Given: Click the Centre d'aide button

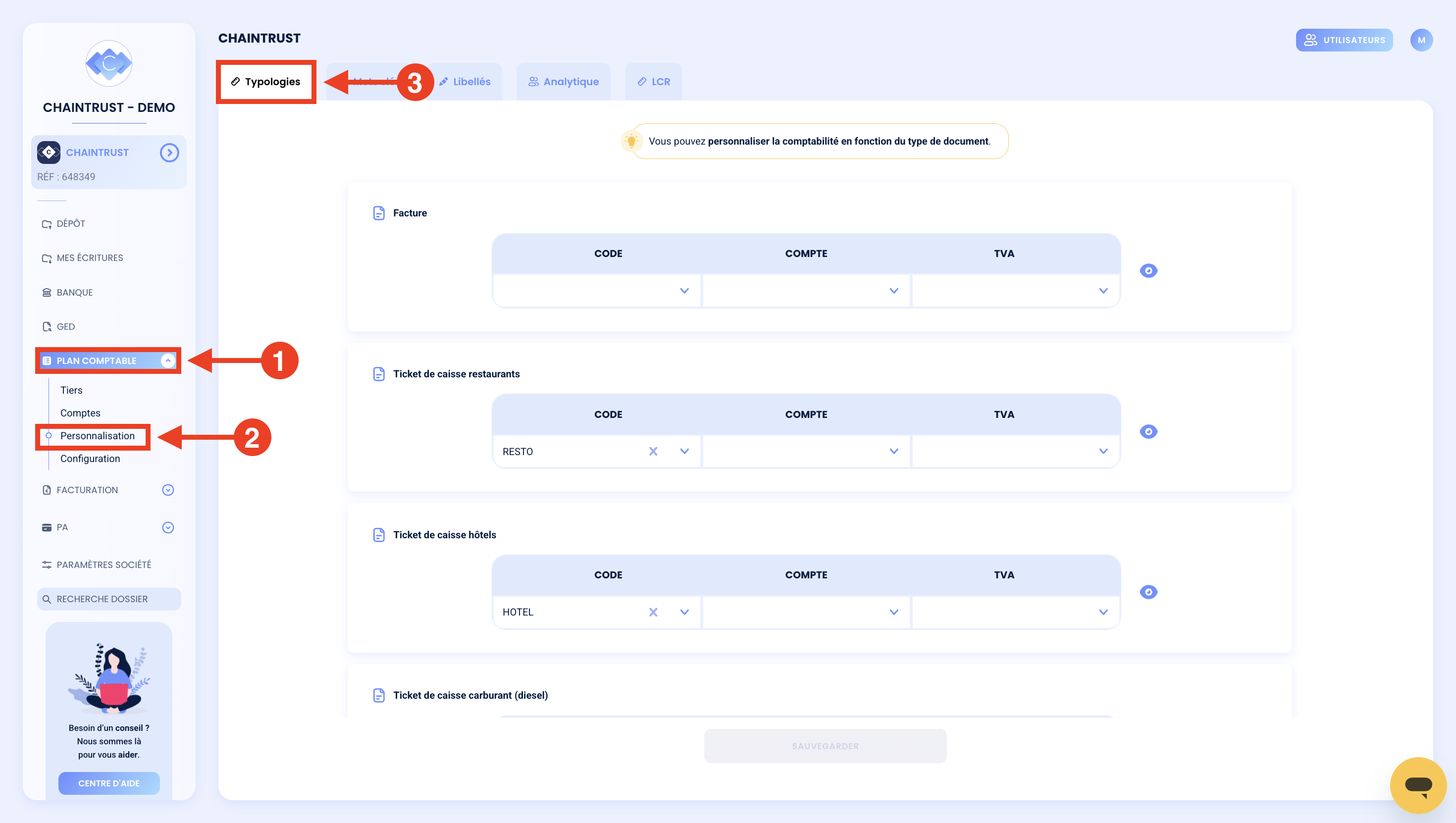Looking at the screenshot, I should click(109, 783).
